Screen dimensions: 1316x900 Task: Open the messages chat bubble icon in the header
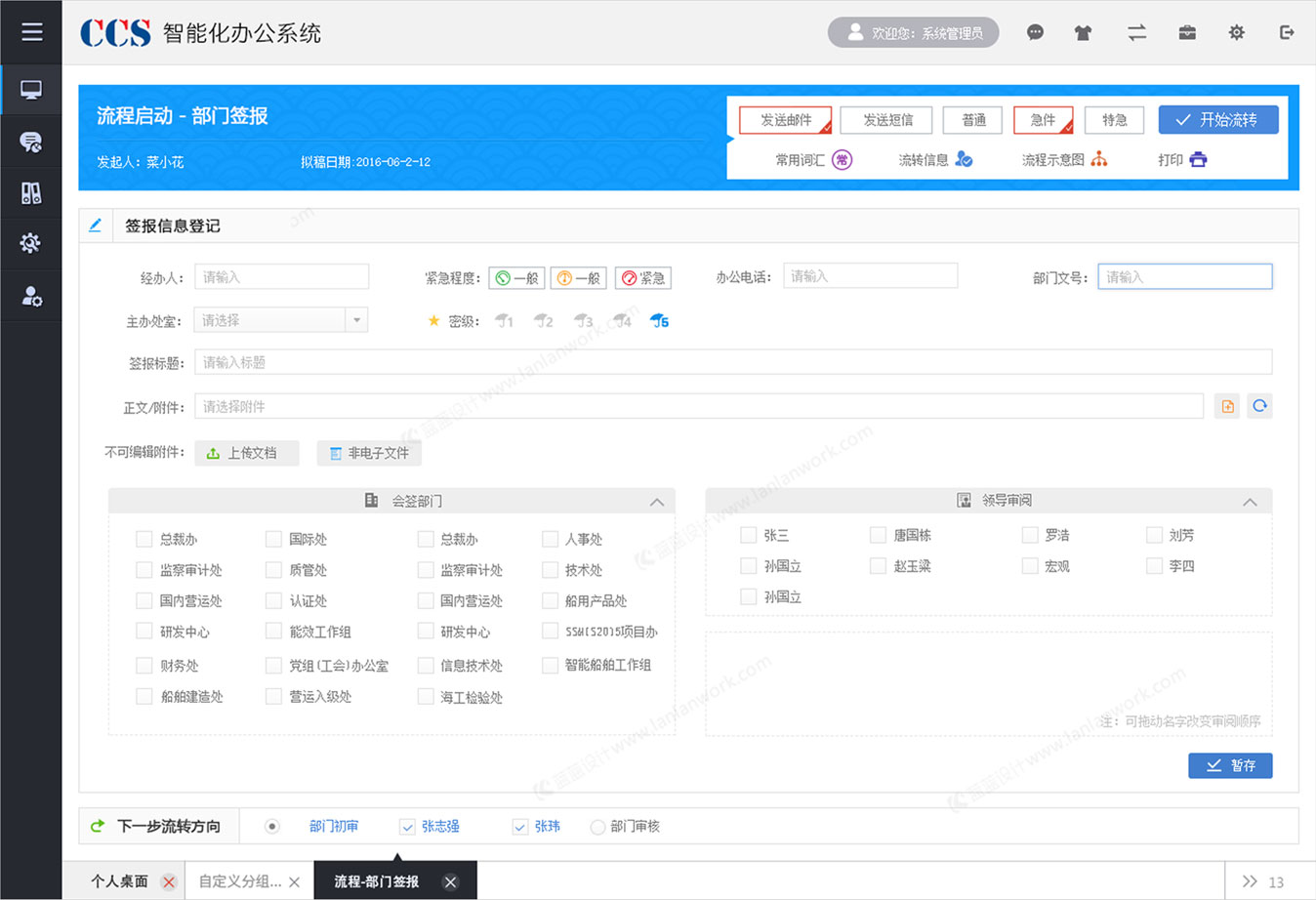pos(1035,32)
